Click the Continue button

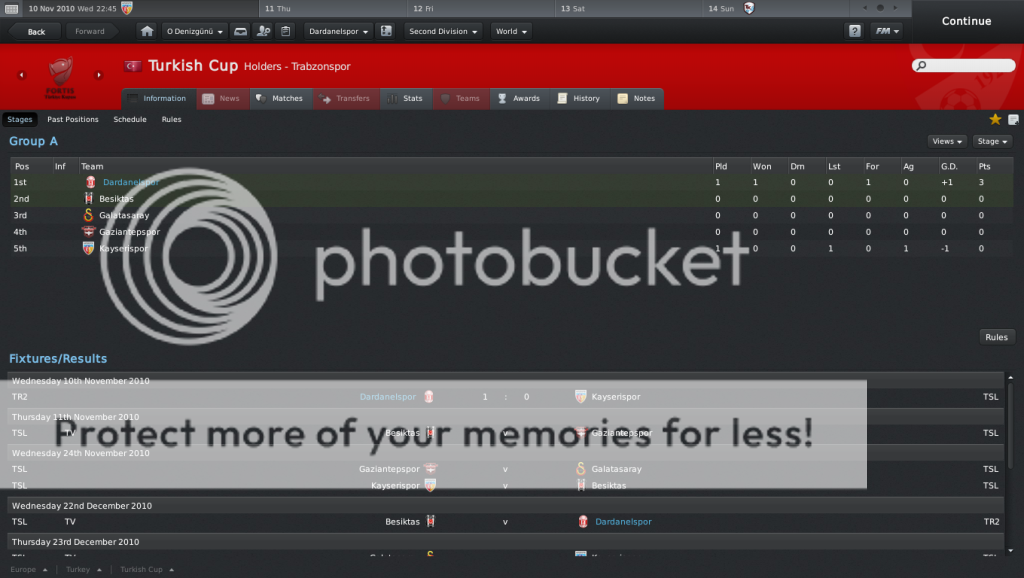[967, 21]
